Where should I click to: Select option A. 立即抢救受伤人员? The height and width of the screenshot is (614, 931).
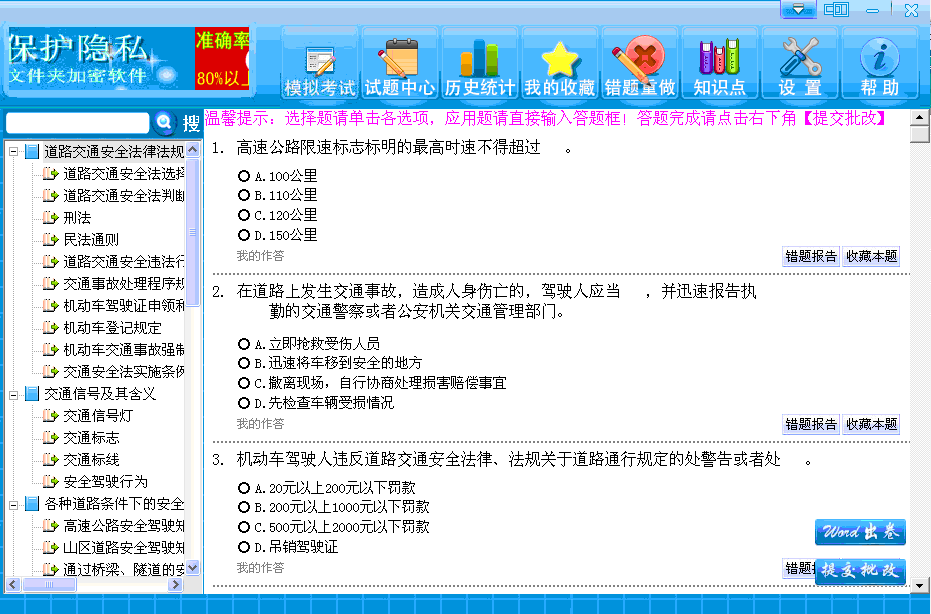pyautogui.click(x=243, y=344)
